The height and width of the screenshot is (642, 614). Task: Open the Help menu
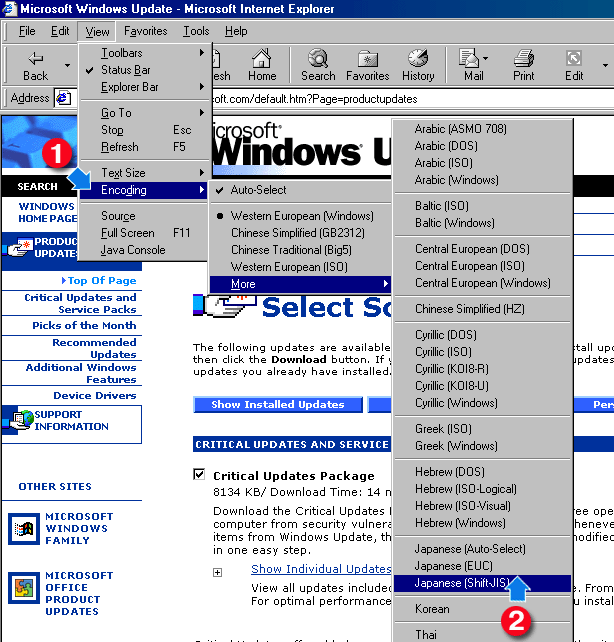point(236,31)
